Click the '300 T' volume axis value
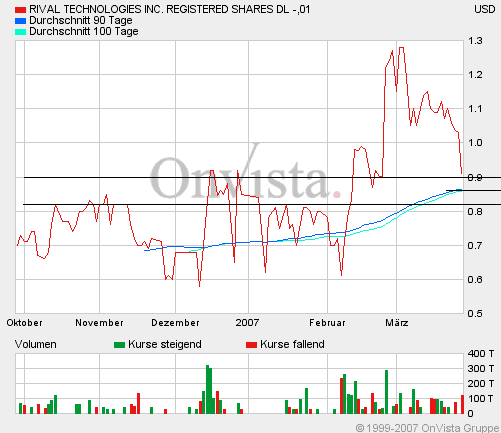 point(481,368)
